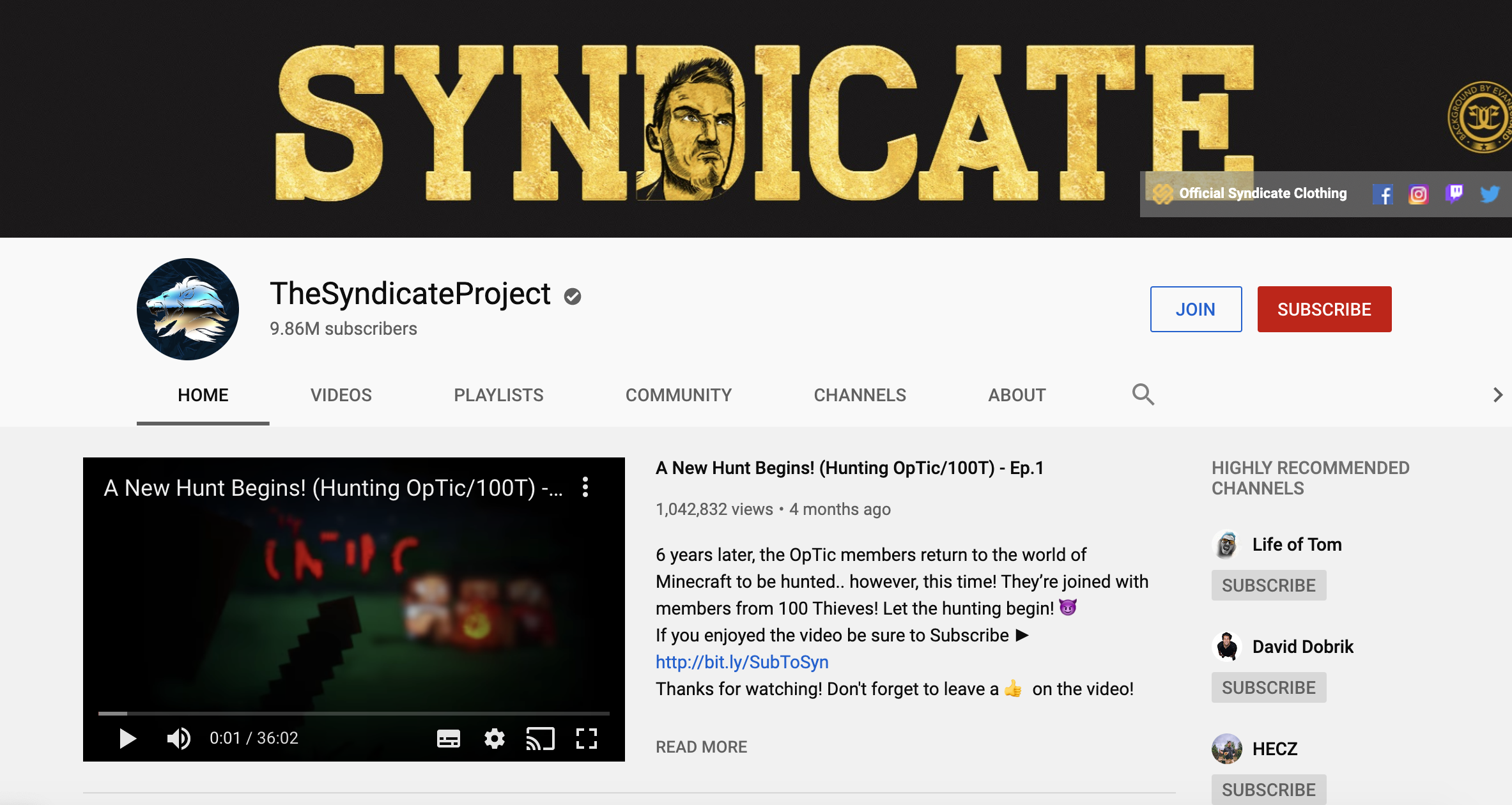Click the featured video thumbnail frame
Viewport: 1512px width, 805px height.
(x=354, y=609)
